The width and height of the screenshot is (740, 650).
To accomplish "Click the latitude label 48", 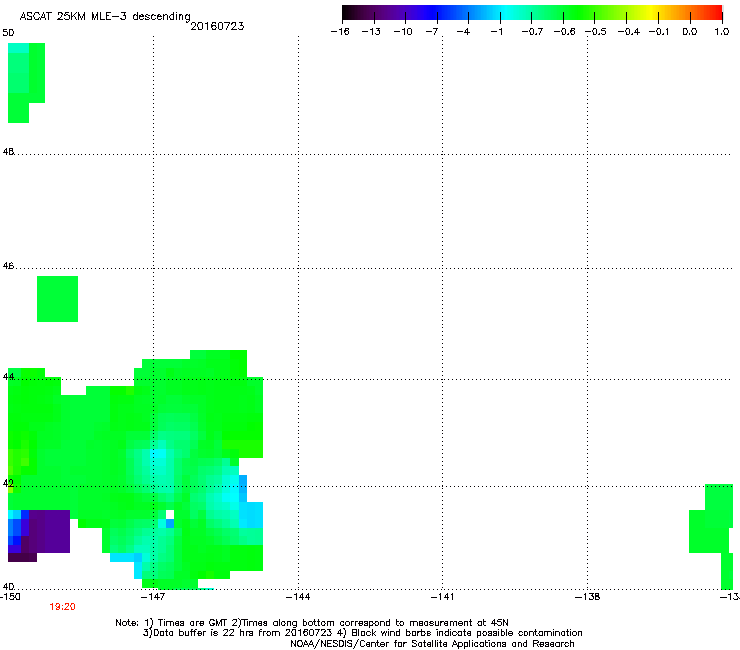I will [8, 152].
